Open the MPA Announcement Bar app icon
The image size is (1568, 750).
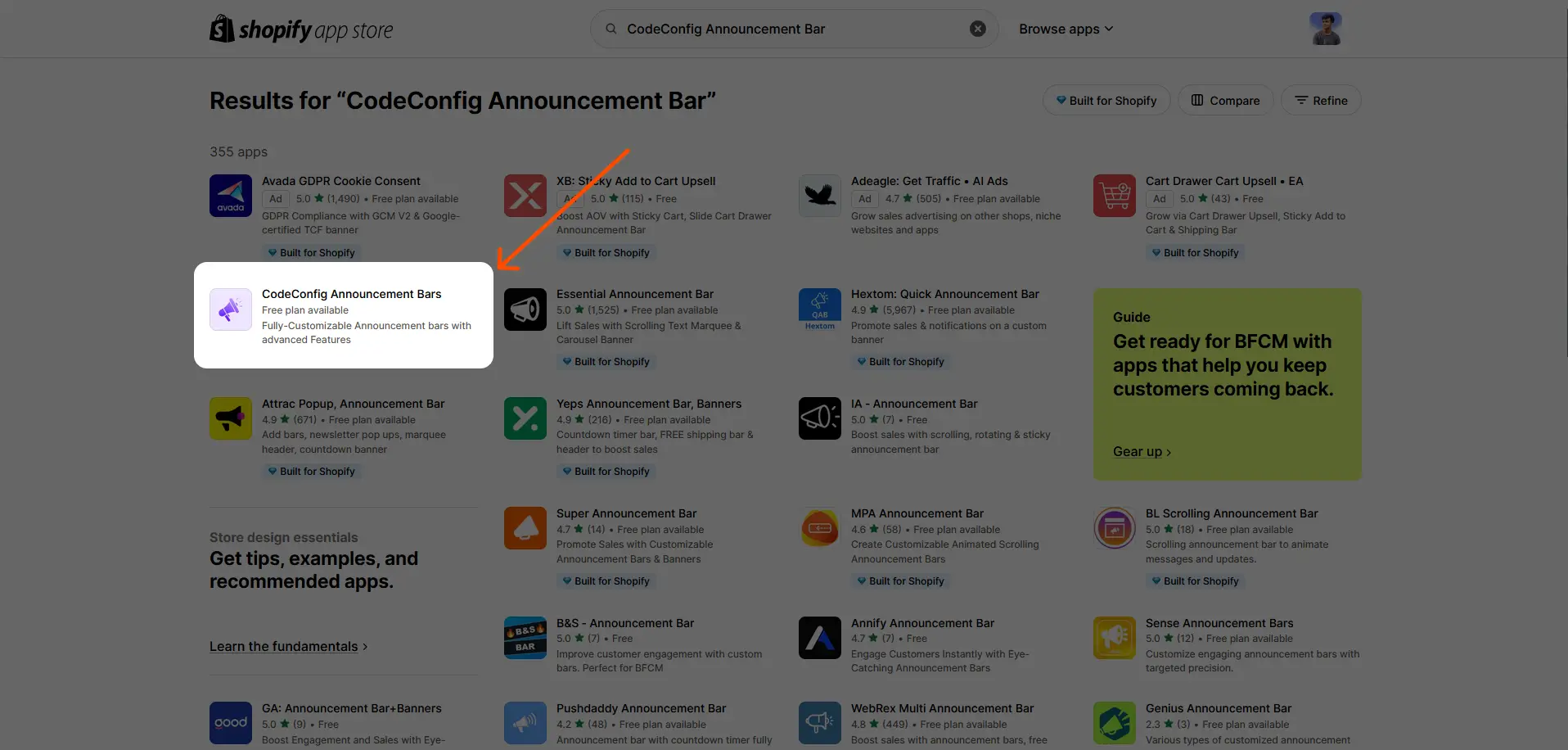(820, 528)
